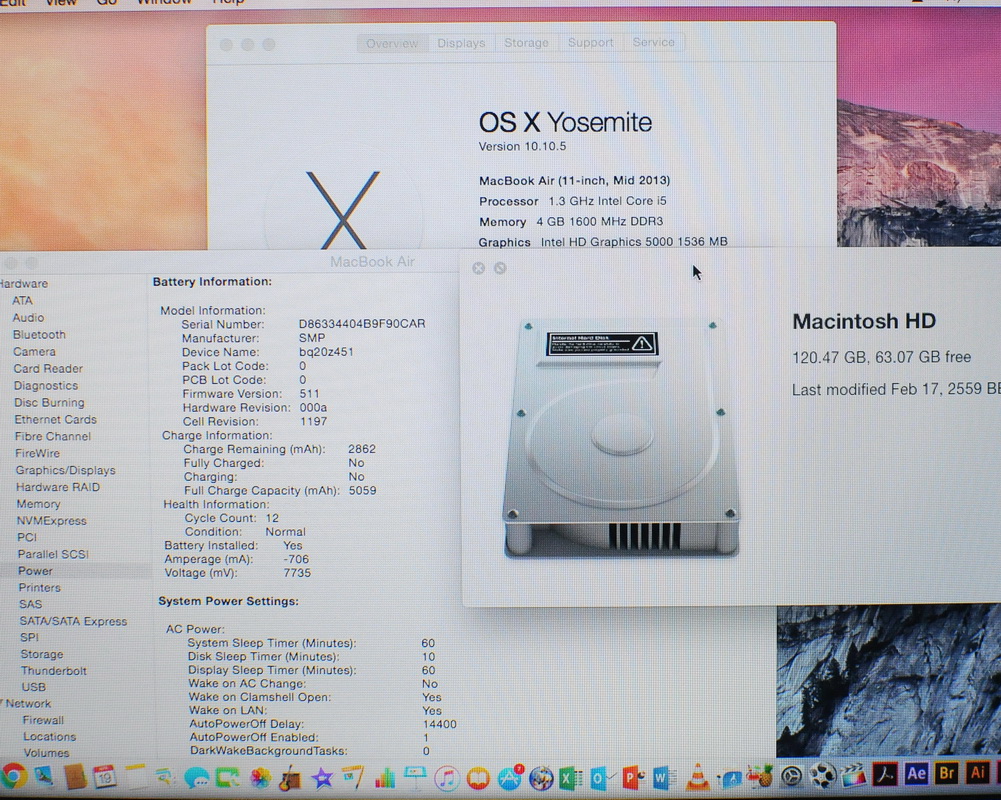Select FireWire in the sidebar
The width and height of the screenshot is (1001, 800).
(x=37, y=453)
